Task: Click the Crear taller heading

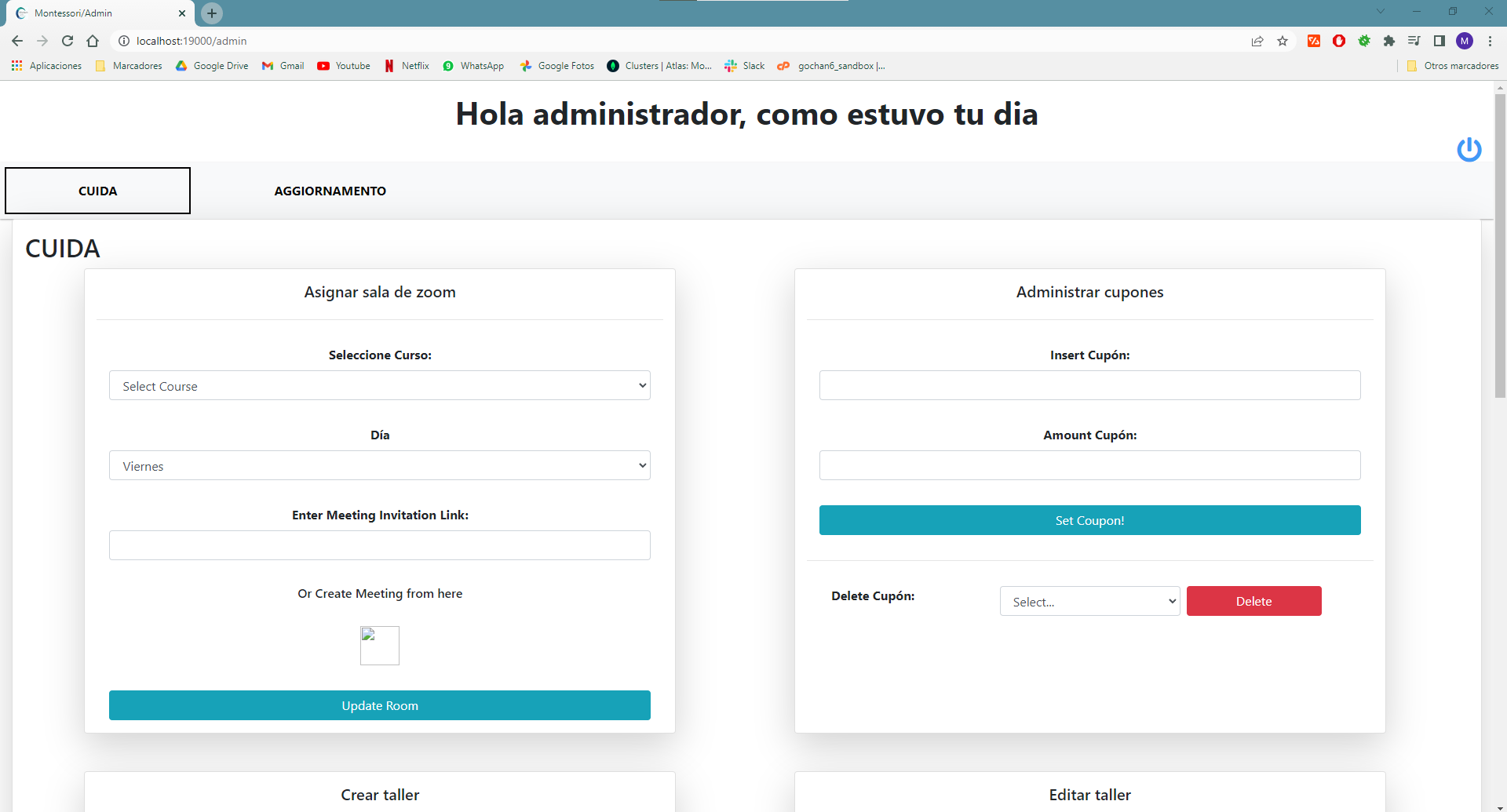Action: [380, 795]
